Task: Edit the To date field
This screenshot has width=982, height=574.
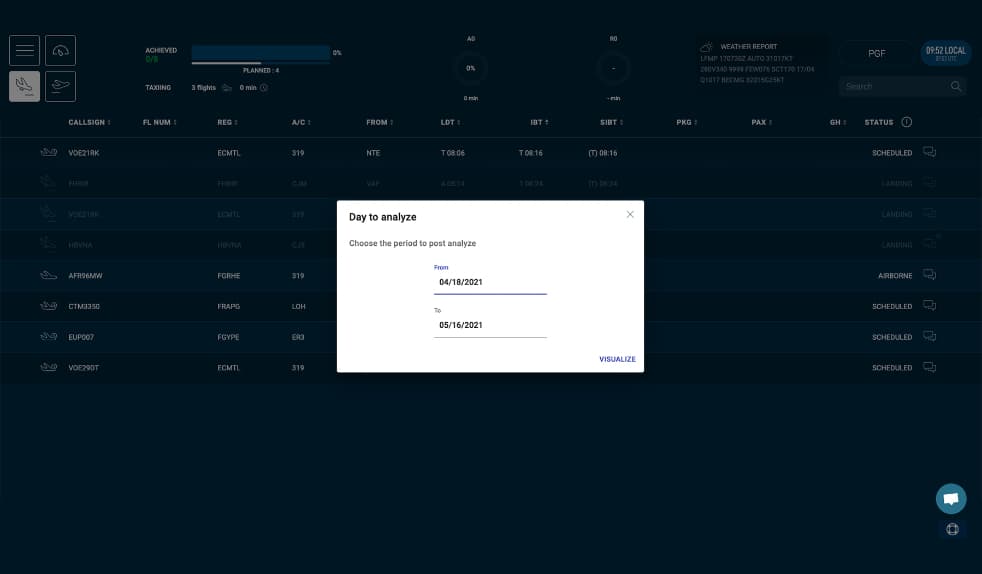Action: [490, 325]
